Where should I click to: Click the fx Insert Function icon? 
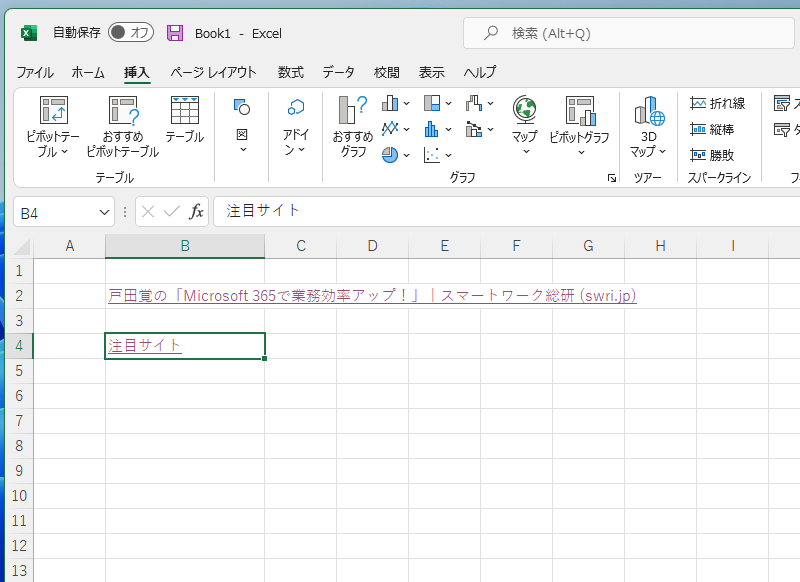[196, 212]
